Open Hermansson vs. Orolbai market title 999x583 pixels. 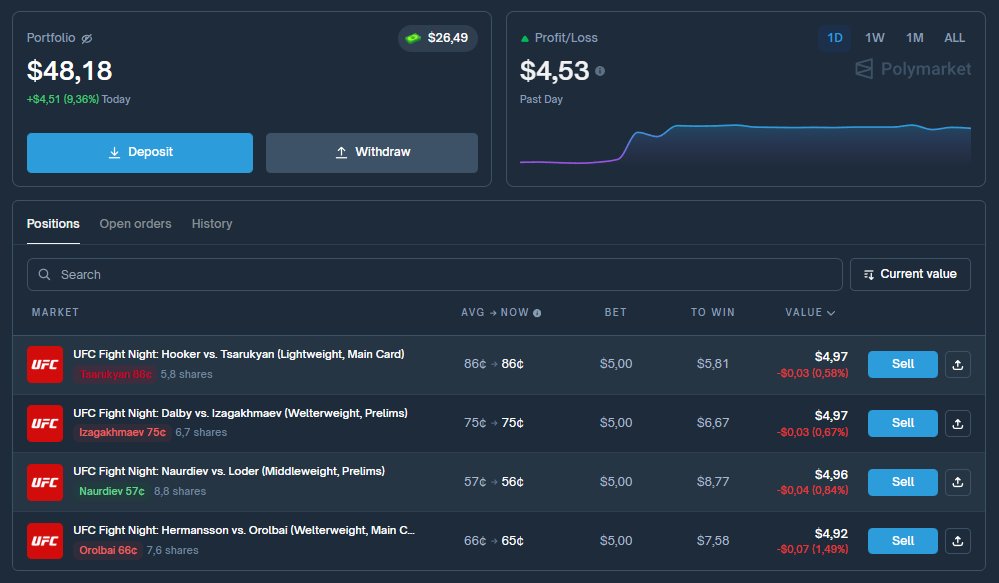(243, 530)
